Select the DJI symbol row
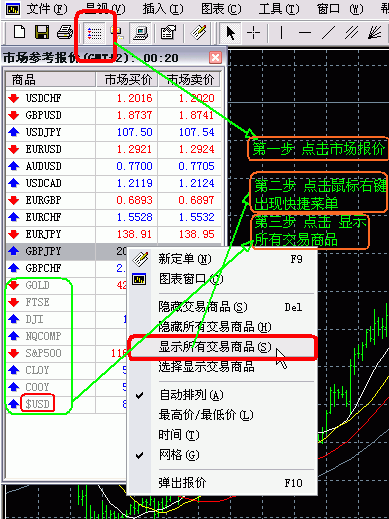The width and height of the screenshot is (389, 519). [67, 319]
